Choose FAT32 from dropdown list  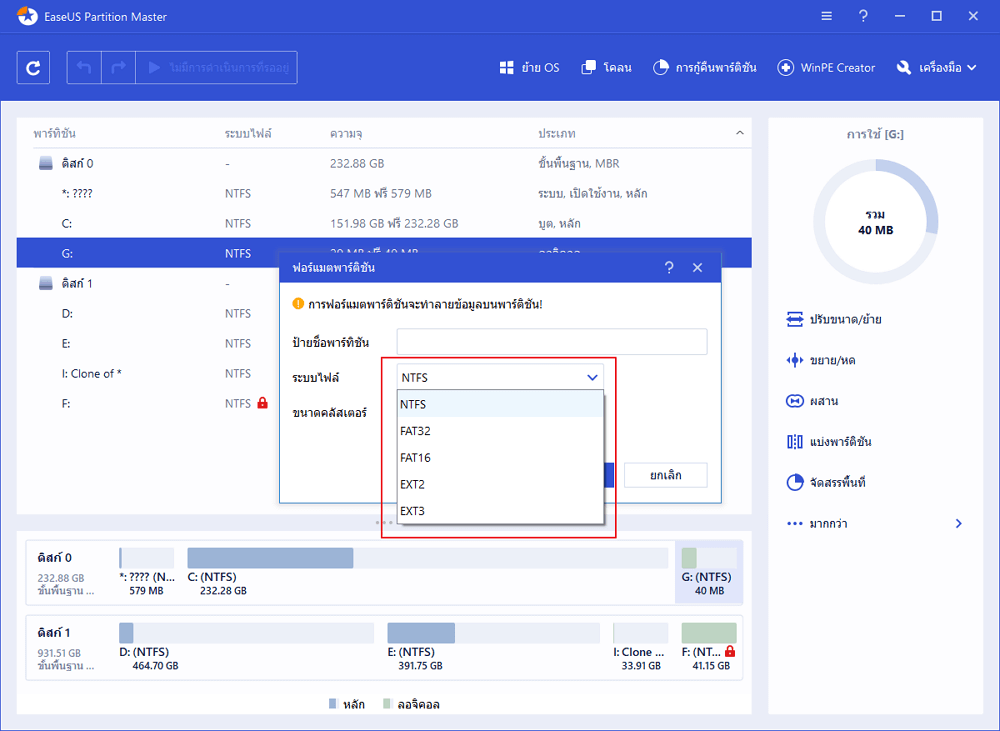500,431
